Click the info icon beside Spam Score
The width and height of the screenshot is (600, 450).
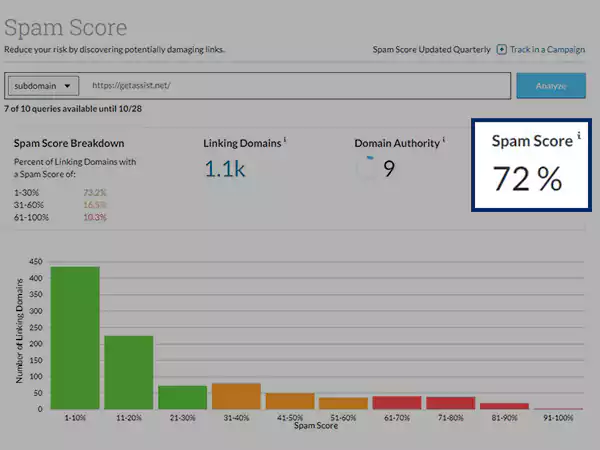578,136
